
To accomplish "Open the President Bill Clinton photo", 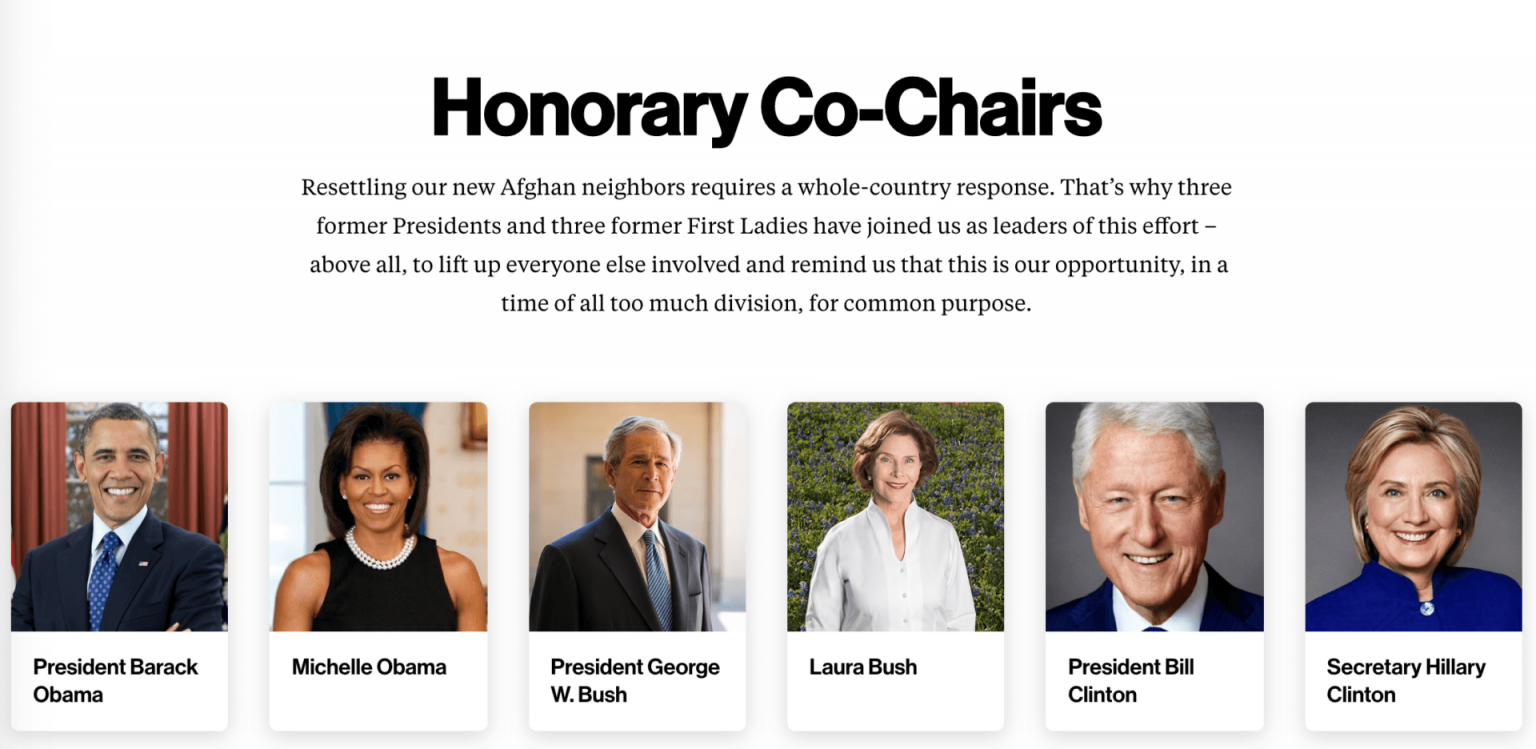I will click(x=1154, y=516).
